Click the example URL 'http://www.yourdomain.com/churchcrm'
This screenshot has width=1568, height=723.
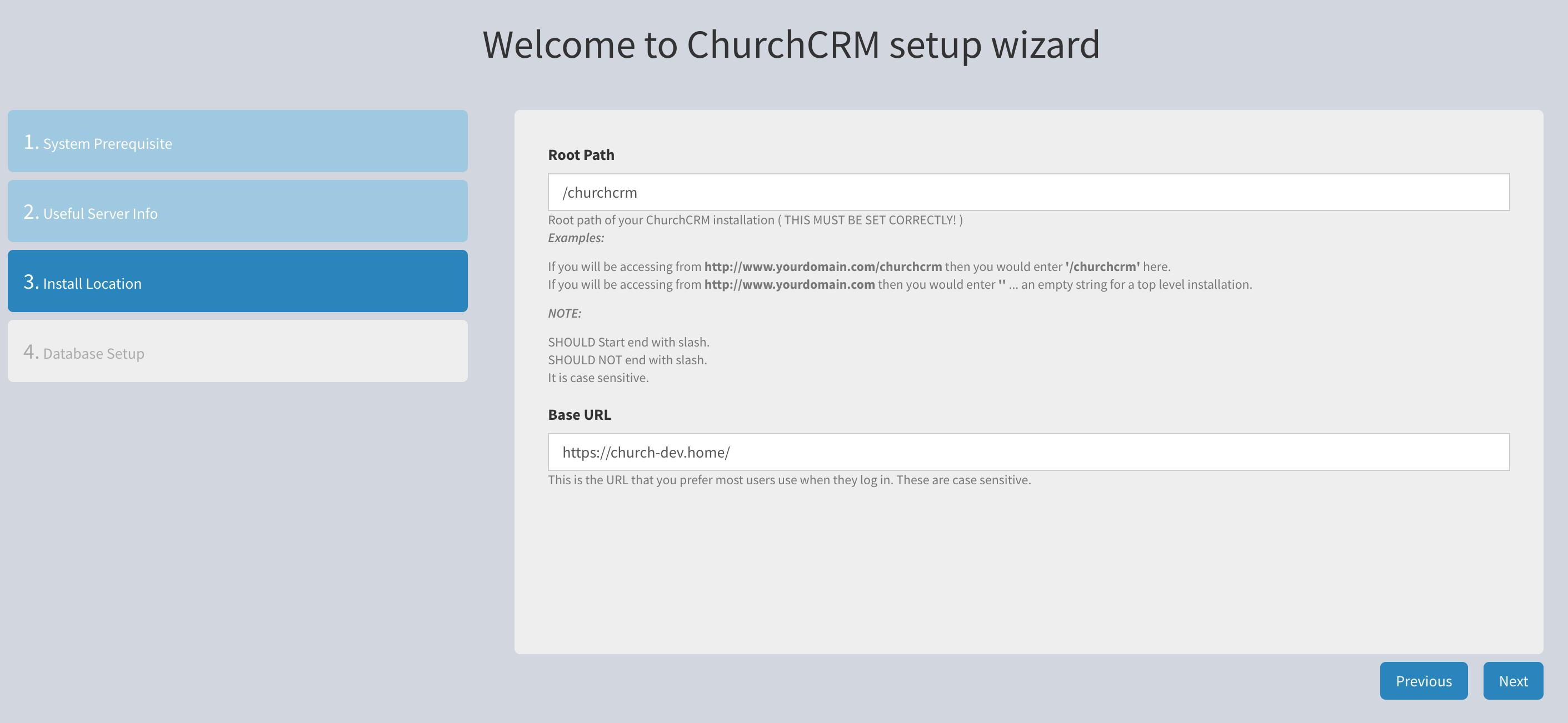[x=823, y=267]
